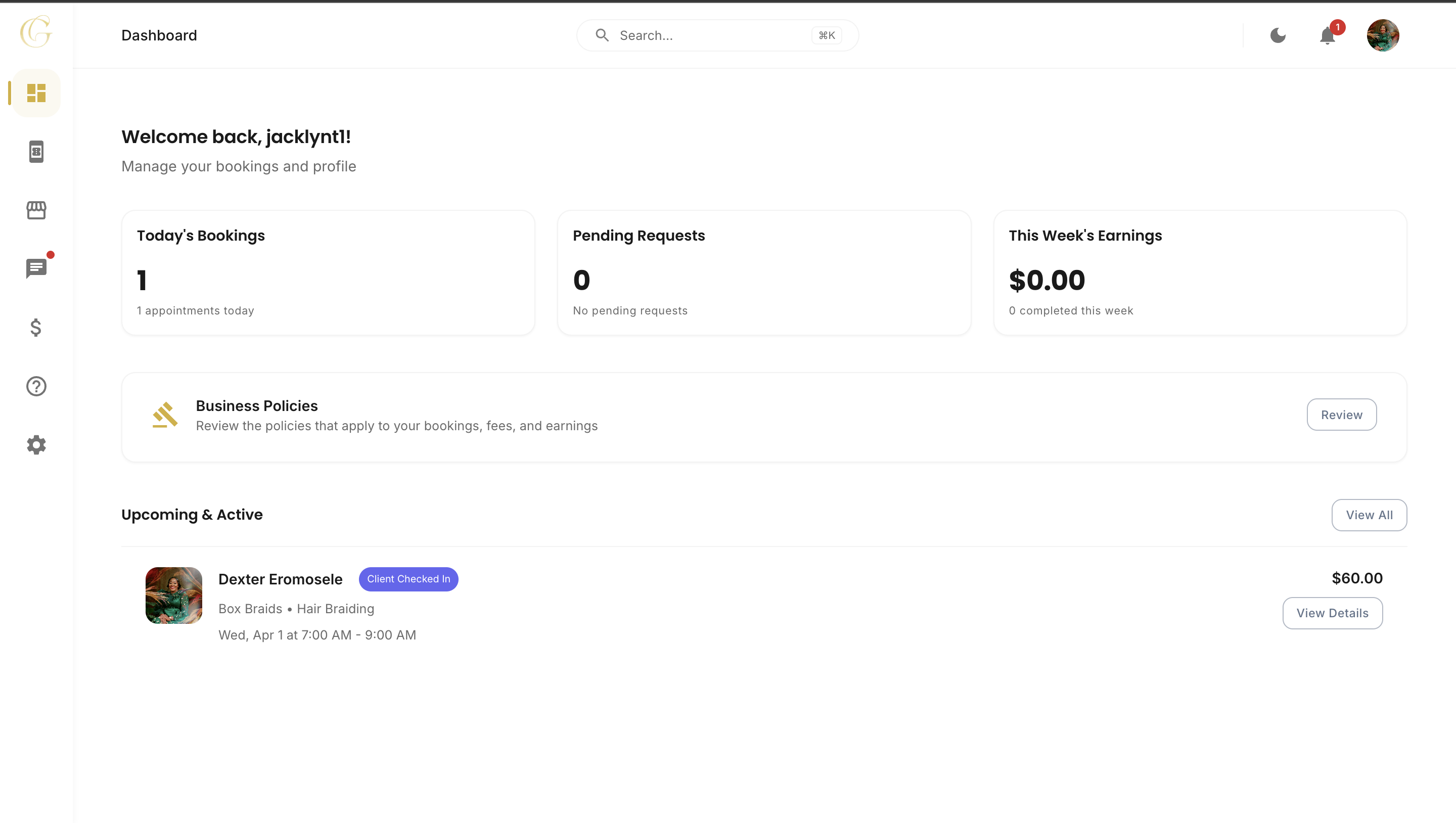Open the bookings calendar sidebar icon

(x=36, y=152)
